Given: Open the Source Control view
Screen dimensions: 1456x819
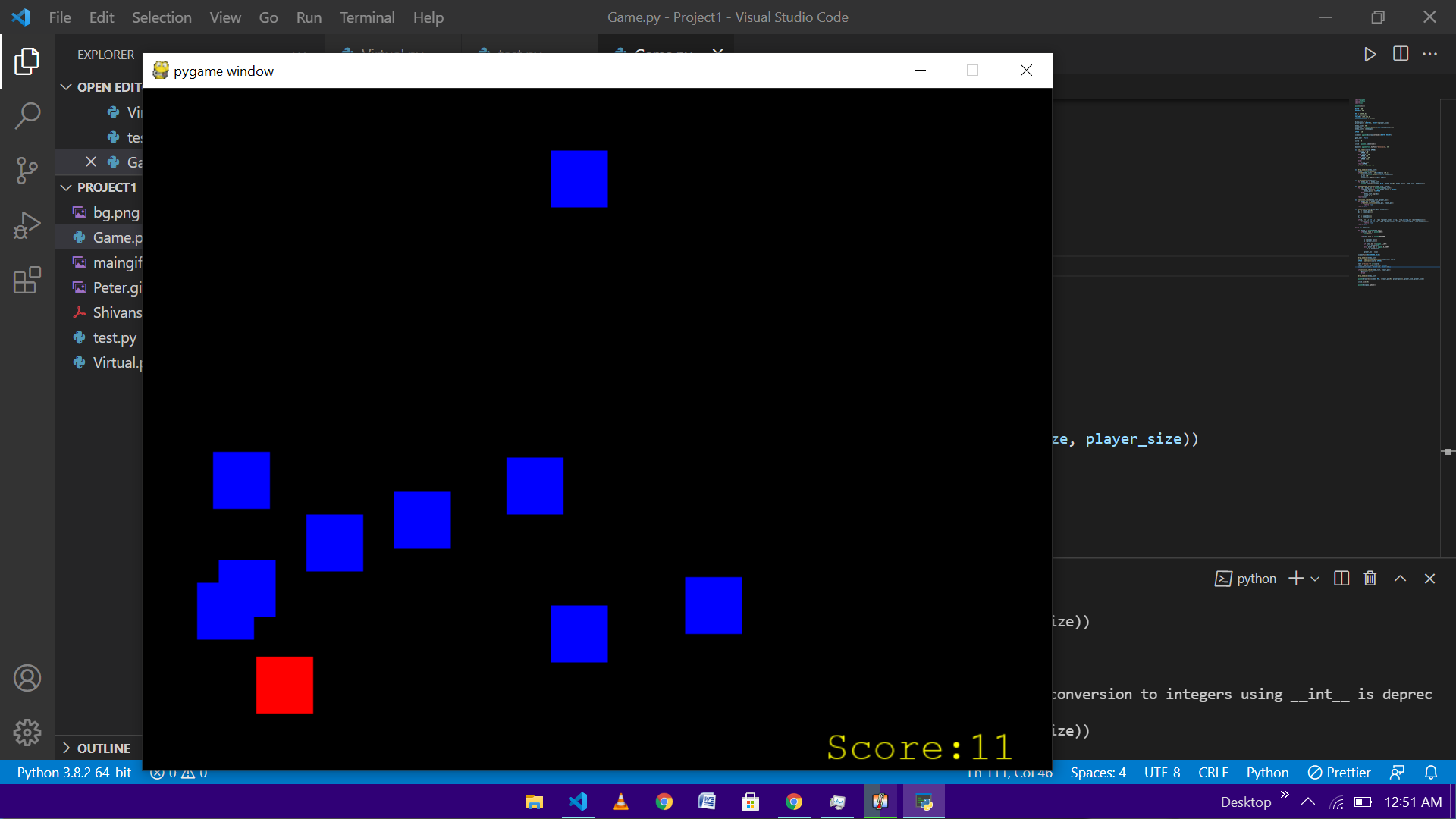Looking at the screenshot, I should tap(27, 171).
